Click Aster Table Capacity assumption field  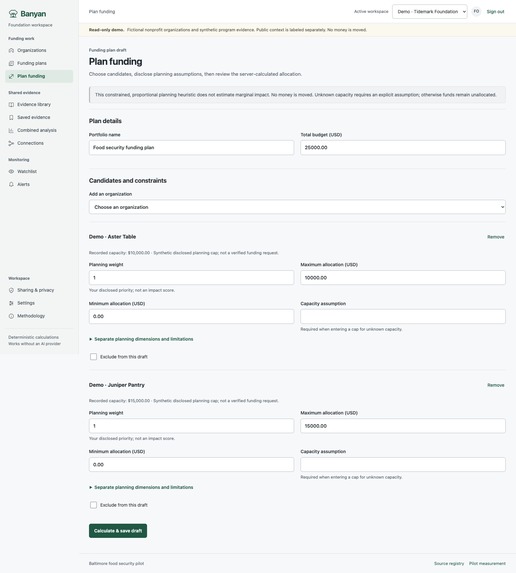(x=403, y=316)
